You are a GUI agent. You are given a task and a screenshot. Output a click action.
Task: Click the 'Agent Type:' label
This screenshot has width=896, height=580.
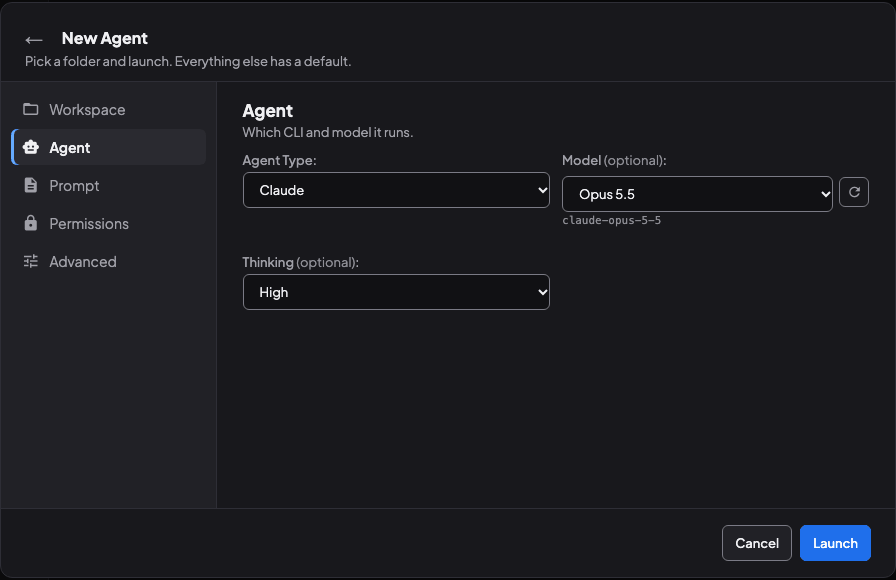pos(279,161)
